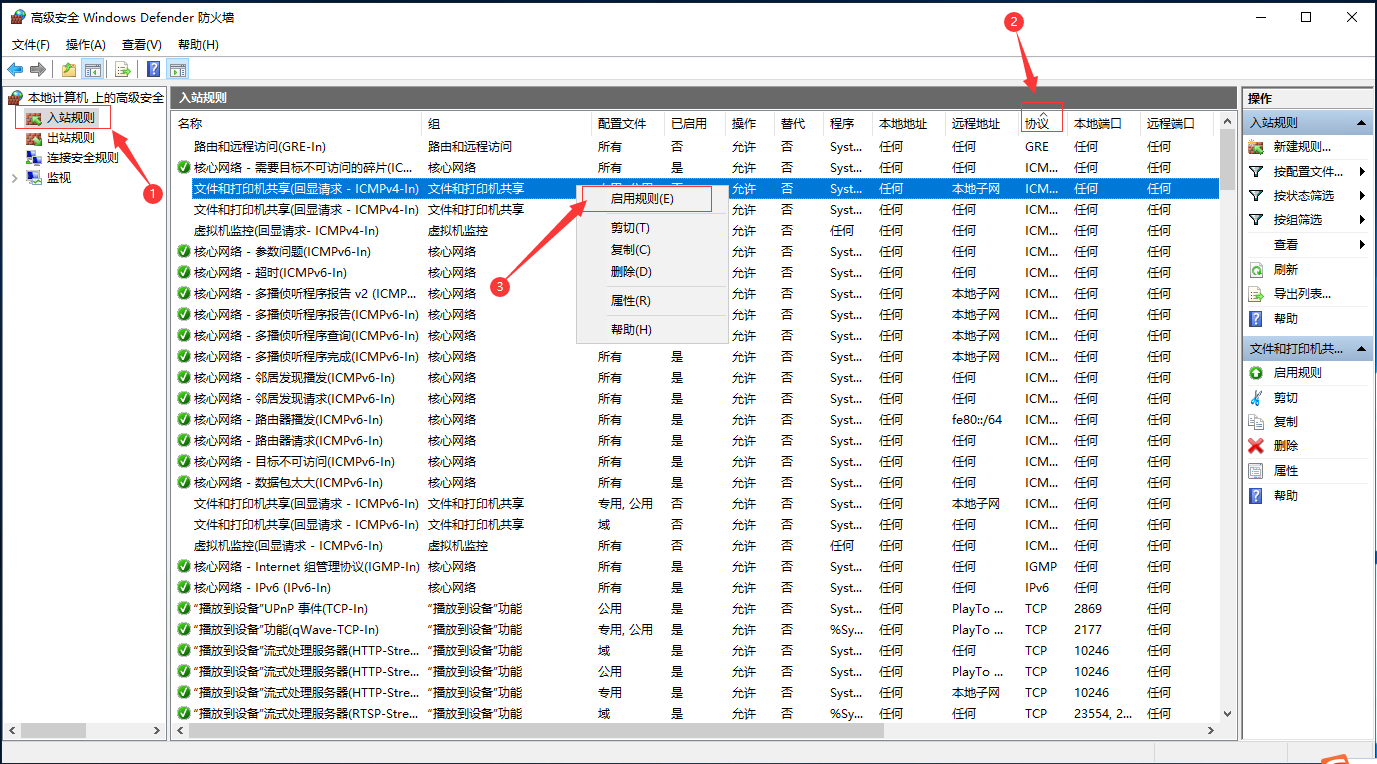
Task: Choose 复制(C) from the context menu
Action: [652, 250]
